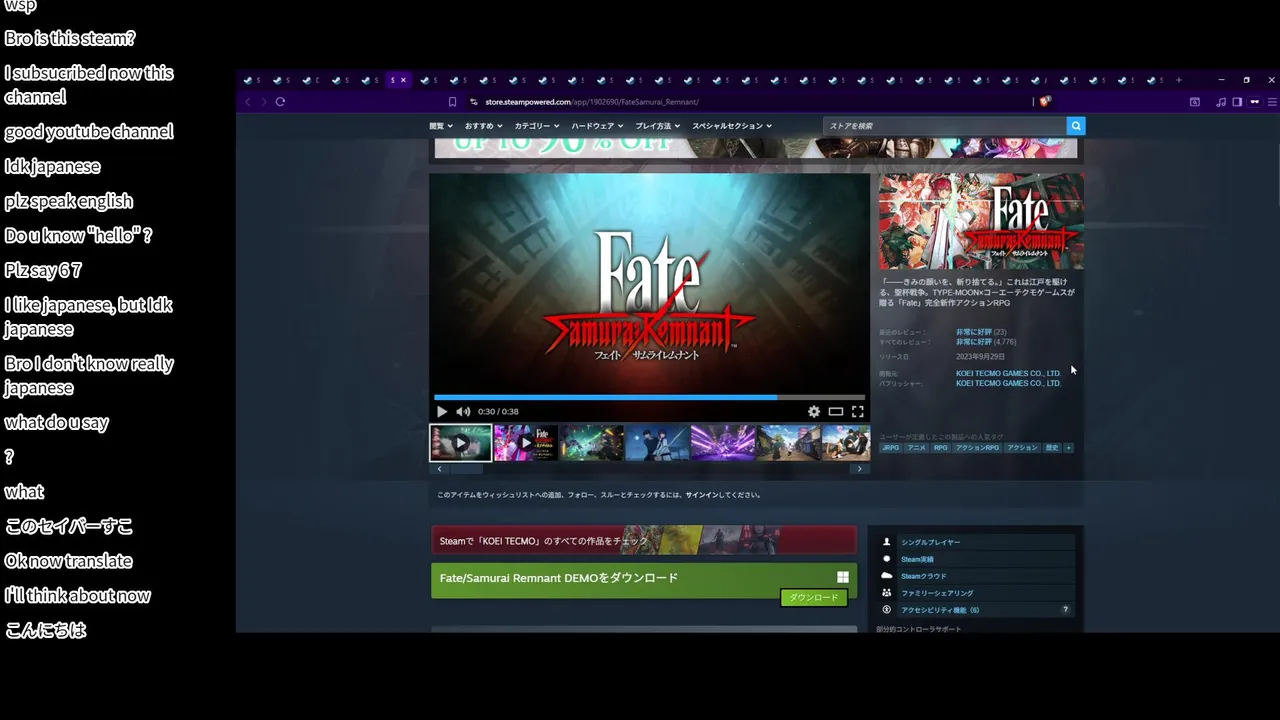Click the address bar URL
This screenshot has height=720, width=1280.
click(592, 102)
